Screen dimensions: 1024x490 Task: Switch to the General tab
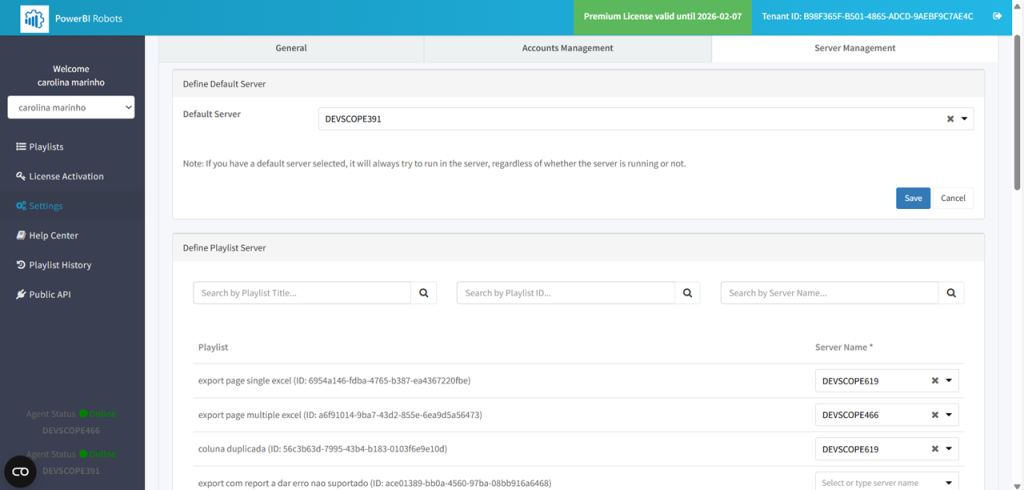click(291, 48)
